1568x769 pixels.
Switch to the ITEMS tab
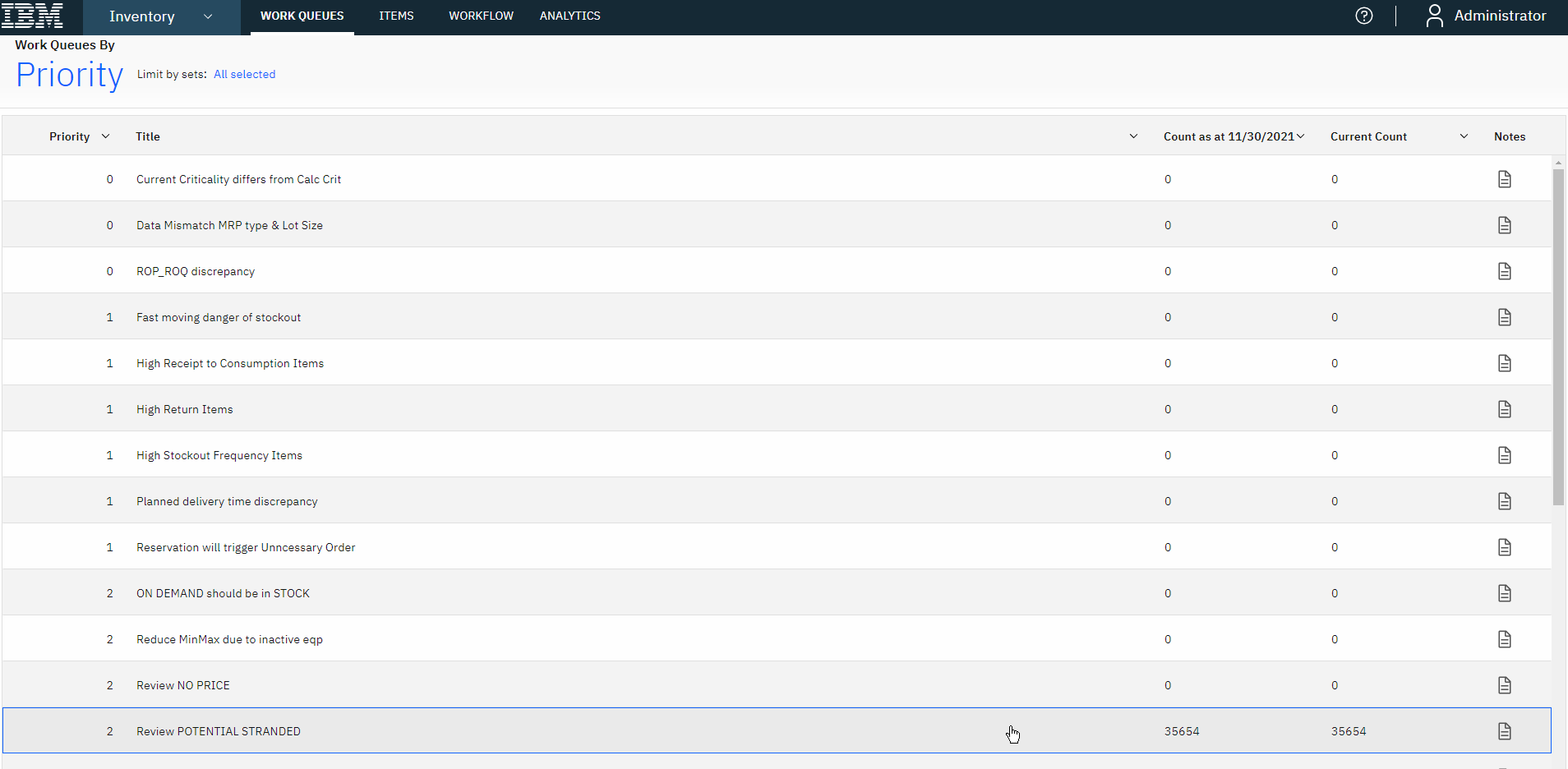(396, 16)
